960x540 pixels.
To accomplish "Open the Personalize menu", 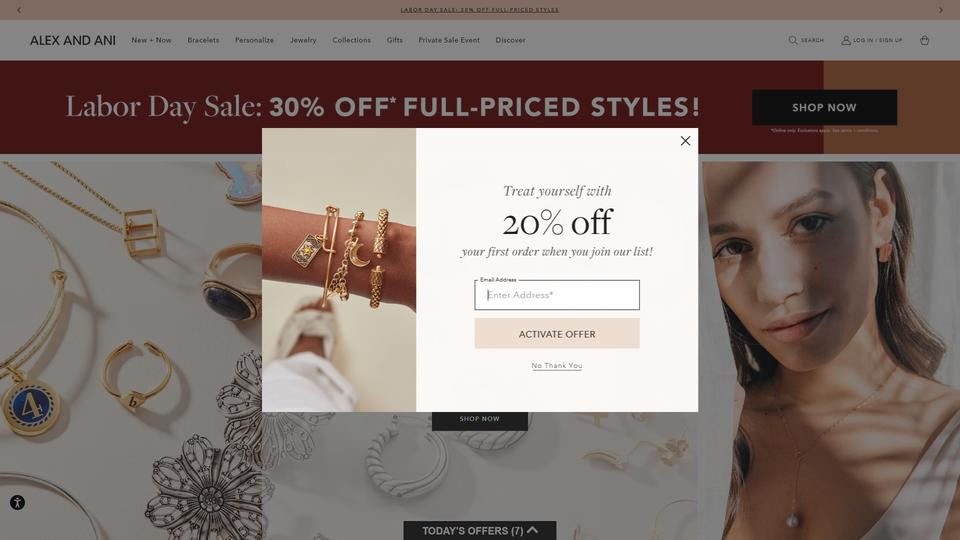I will point(254,40).
